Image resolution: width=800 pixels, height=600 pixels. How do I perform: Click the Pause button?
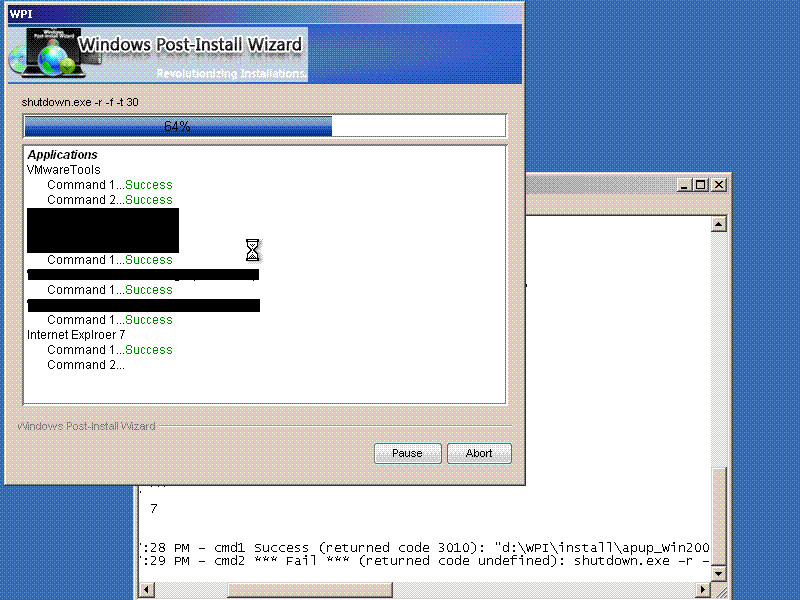(x=407, y=453)
